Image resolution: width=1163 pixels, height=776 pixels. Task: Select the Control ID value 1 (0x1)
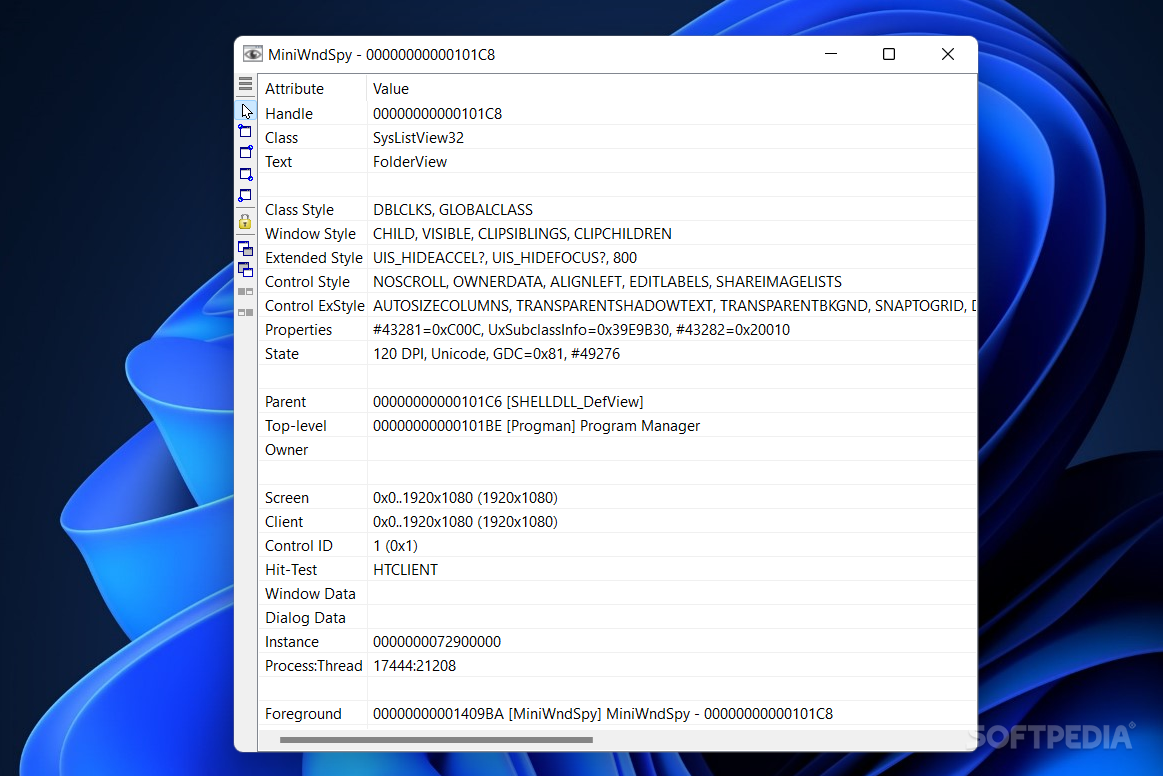point(395,546)
